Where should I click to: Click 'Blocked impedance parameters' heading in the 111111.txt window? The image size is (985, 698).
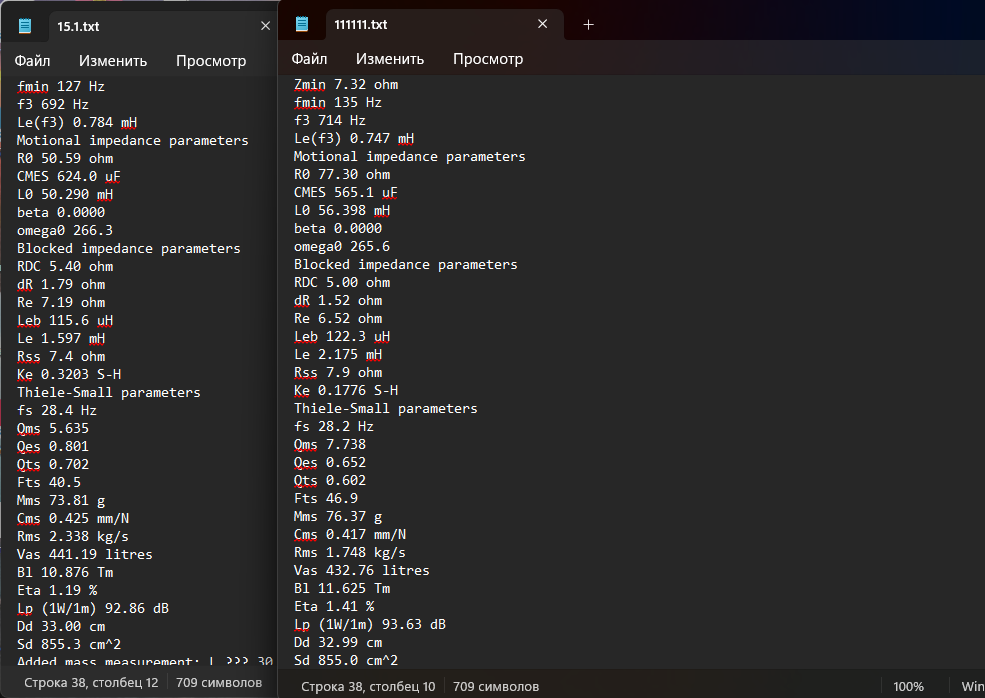406,264
